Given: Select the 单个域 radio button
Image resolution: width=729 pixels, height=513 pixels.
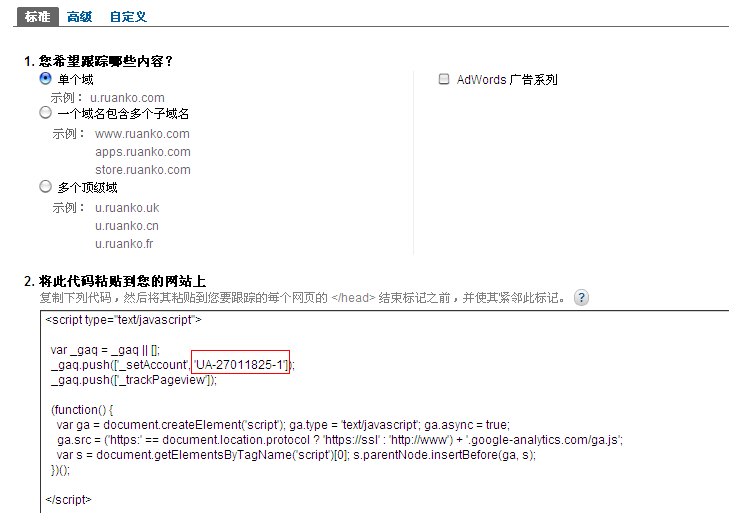Looking at the screenshot, I should click(x=45, y=78).
